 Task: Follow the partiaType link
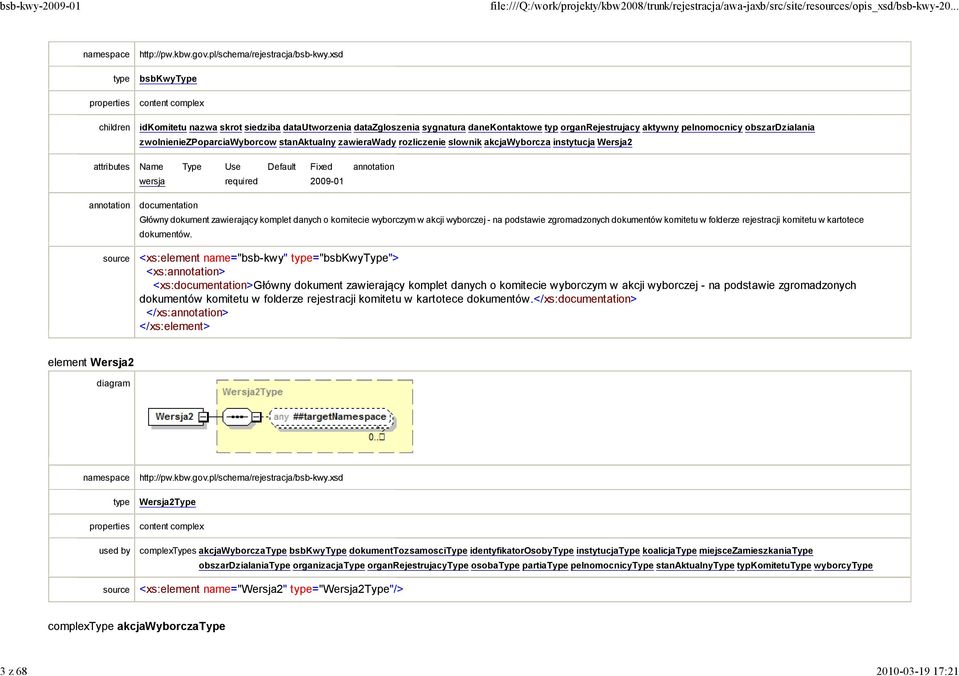[545, 565]
